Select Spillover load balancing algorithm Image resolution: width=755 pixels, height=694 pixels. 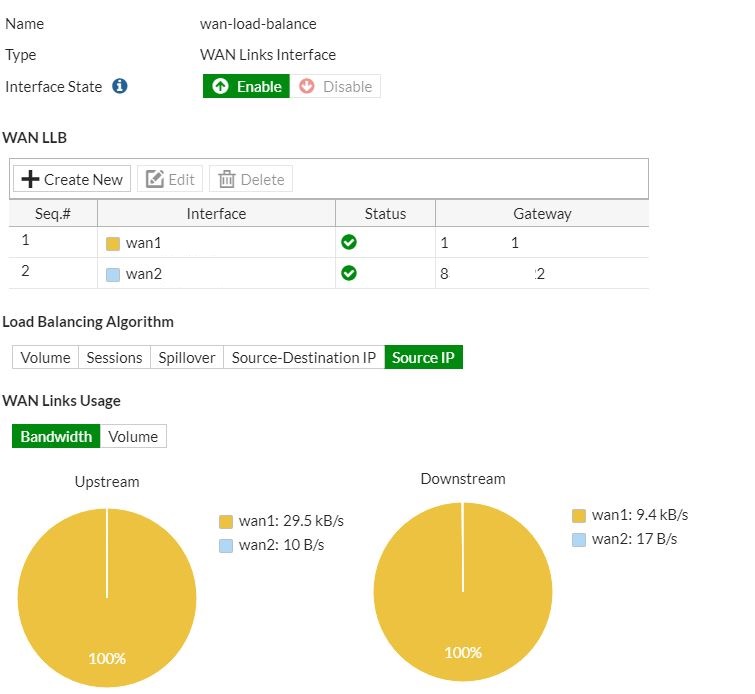pos(187,357)
